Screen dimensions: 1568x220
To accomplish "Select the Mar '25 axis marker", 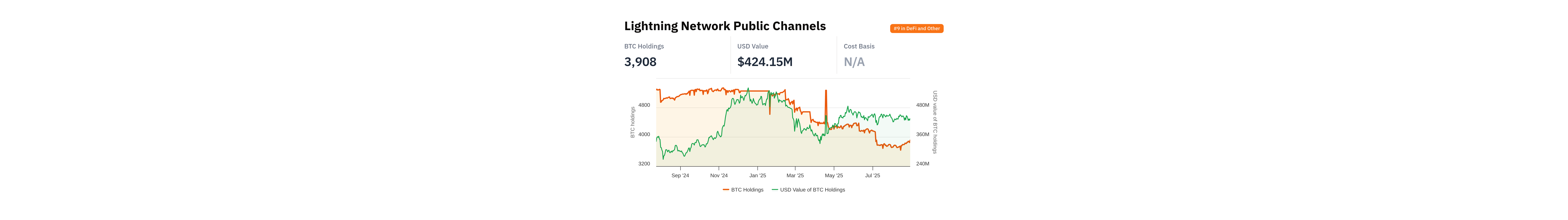I will 795,176.
